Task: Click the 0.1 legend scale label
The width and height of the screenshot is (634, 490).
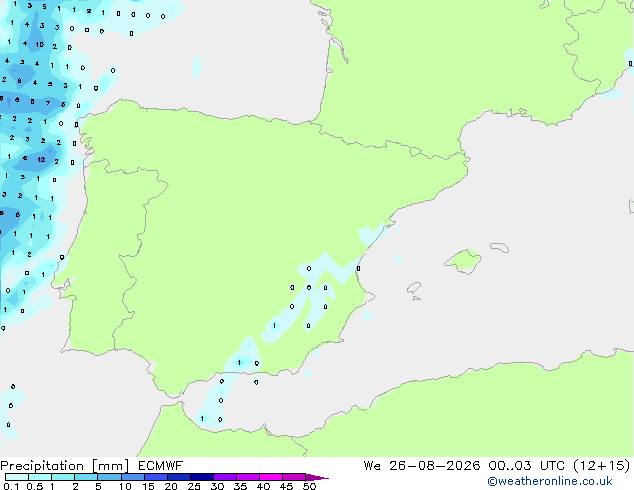Action: (11, 486)
